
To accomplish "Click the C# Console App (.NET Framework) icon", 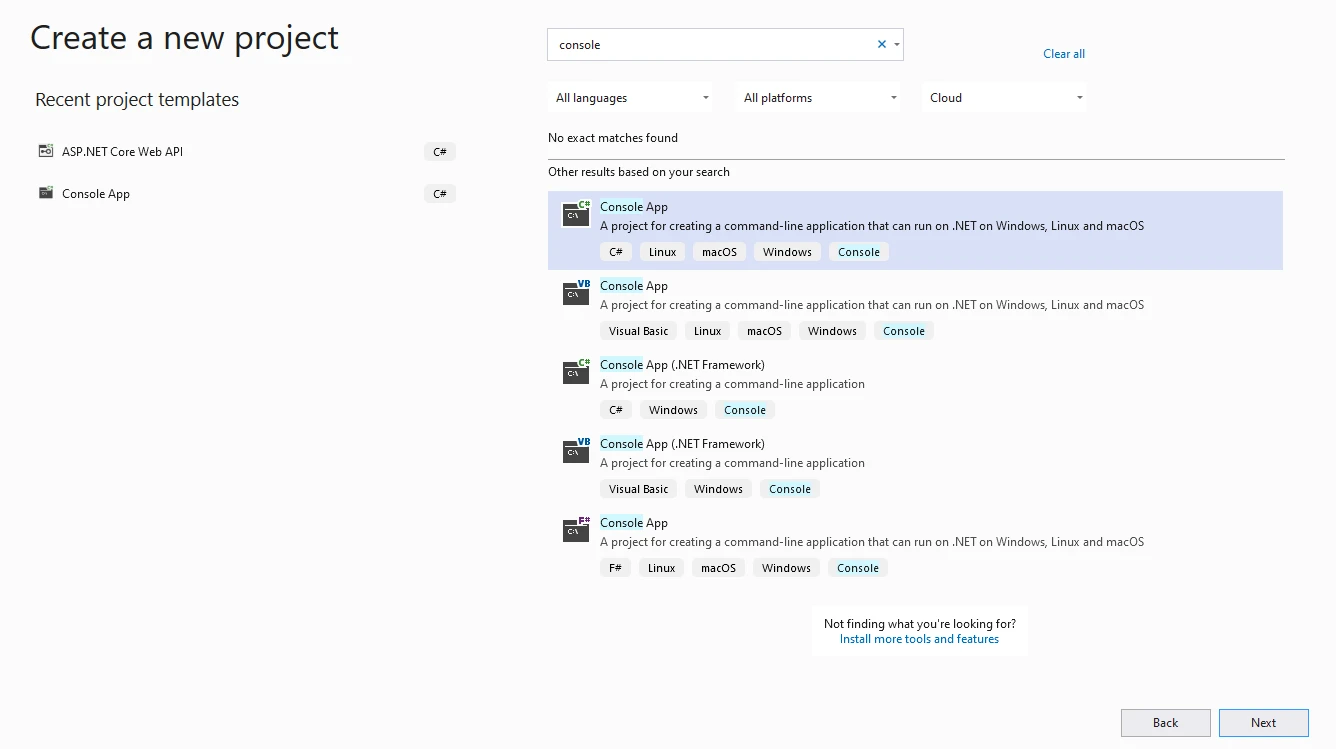I will click(576, 371).
